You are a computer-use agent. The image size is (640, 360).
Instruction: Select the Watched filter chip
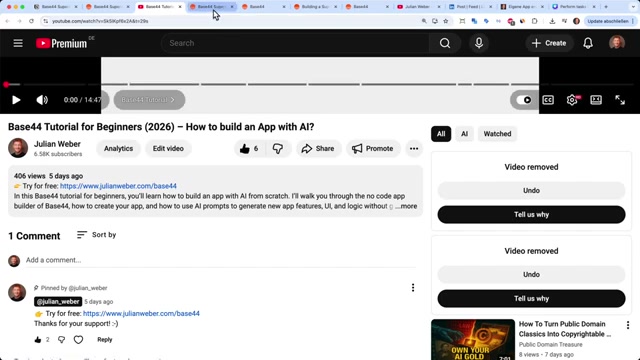(497, 134)
